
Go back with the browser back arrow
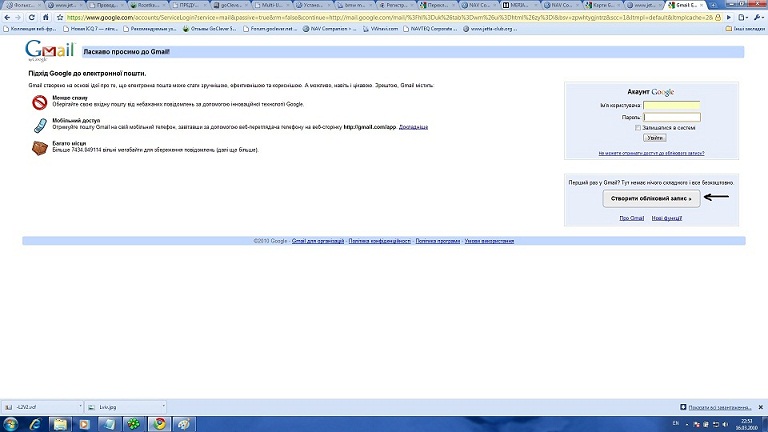(x=7, y=17)
